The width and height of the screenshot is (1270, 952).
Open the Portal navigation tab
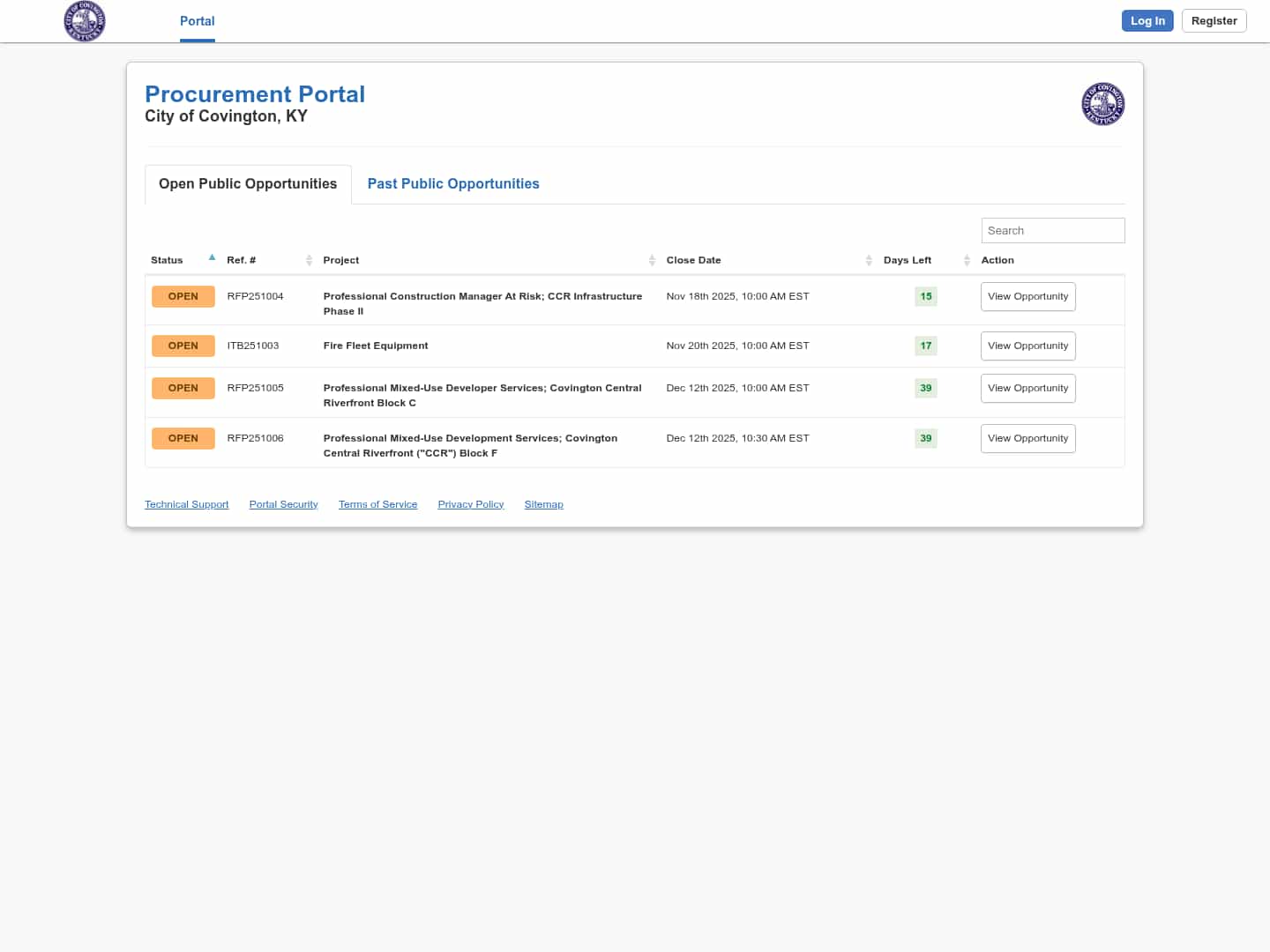pos(197,21)
